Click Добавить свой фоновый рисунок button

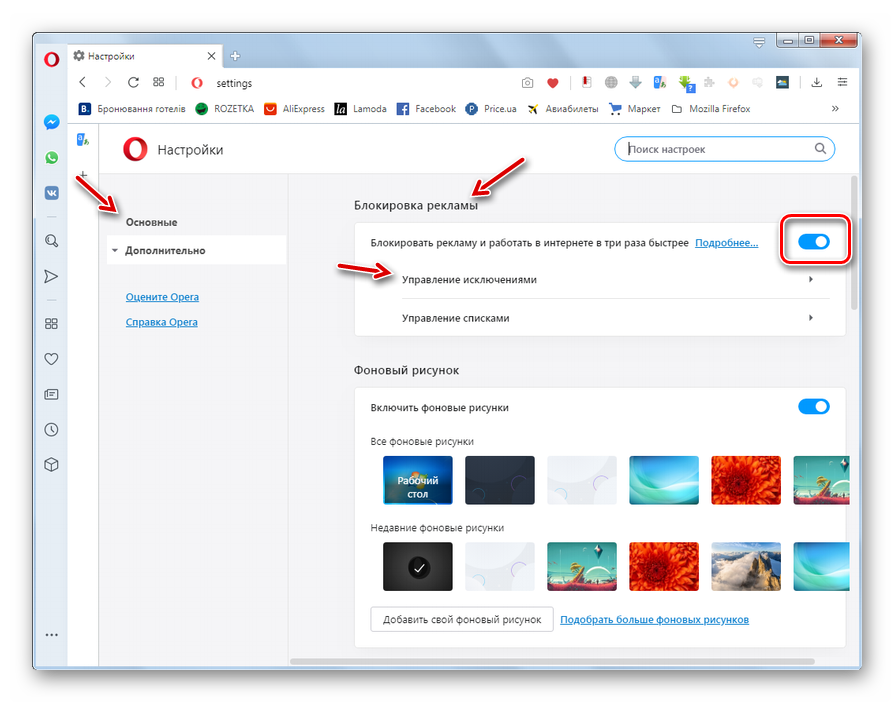[462, 619]
